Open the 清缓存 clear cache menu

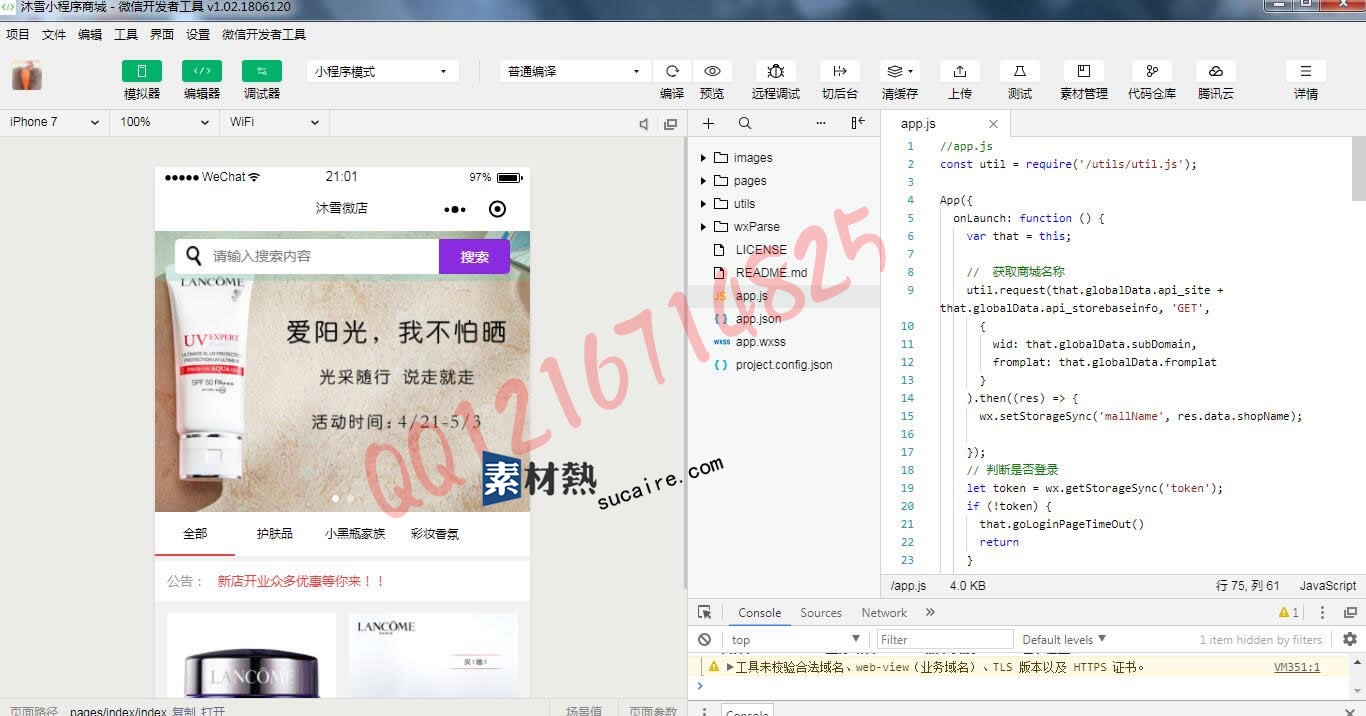pyautogui.click(x=900, y=71)
